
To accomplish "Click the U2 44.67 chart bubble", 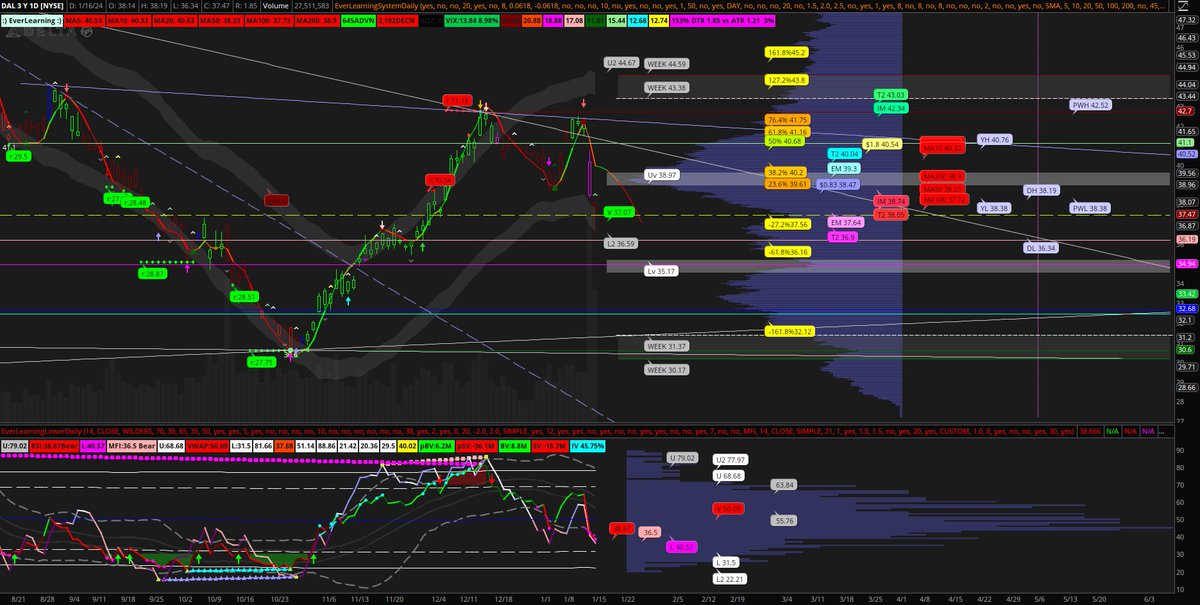I will click(622, 63).
